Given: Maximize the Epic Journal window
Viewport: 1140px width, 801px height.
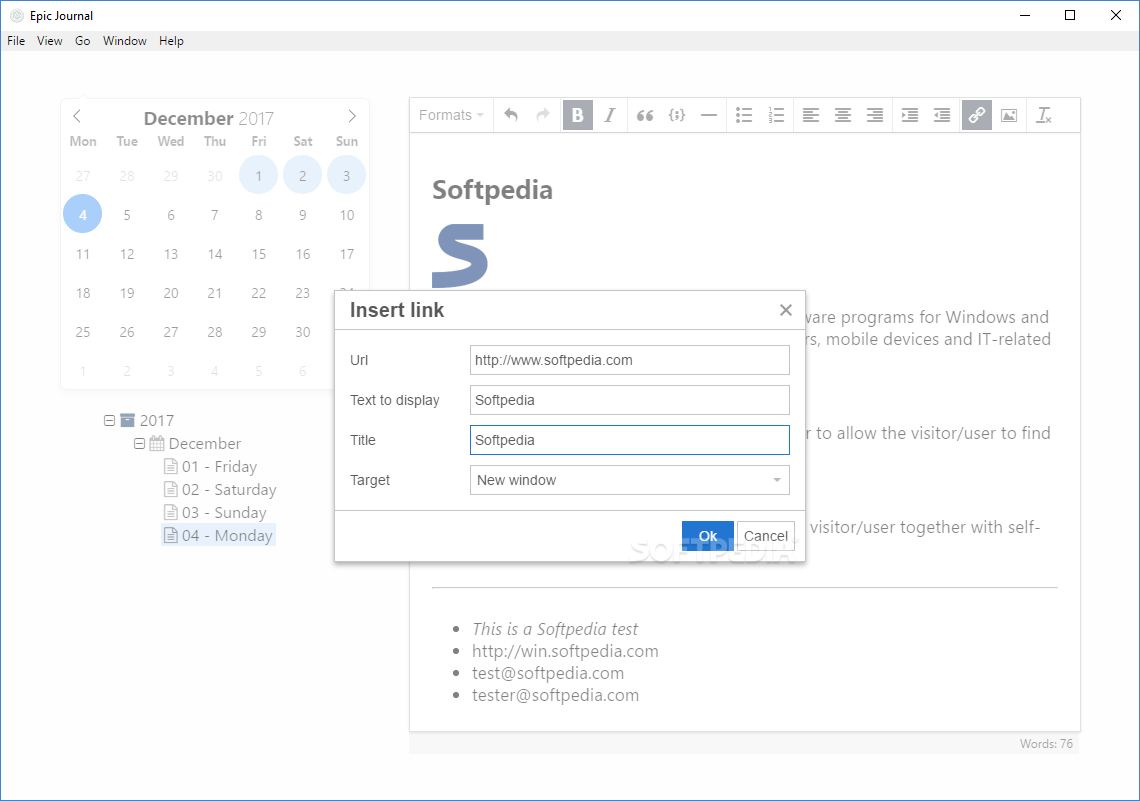Looking at the screenshot, I should pyautogui.click(x=1069, y=15).
